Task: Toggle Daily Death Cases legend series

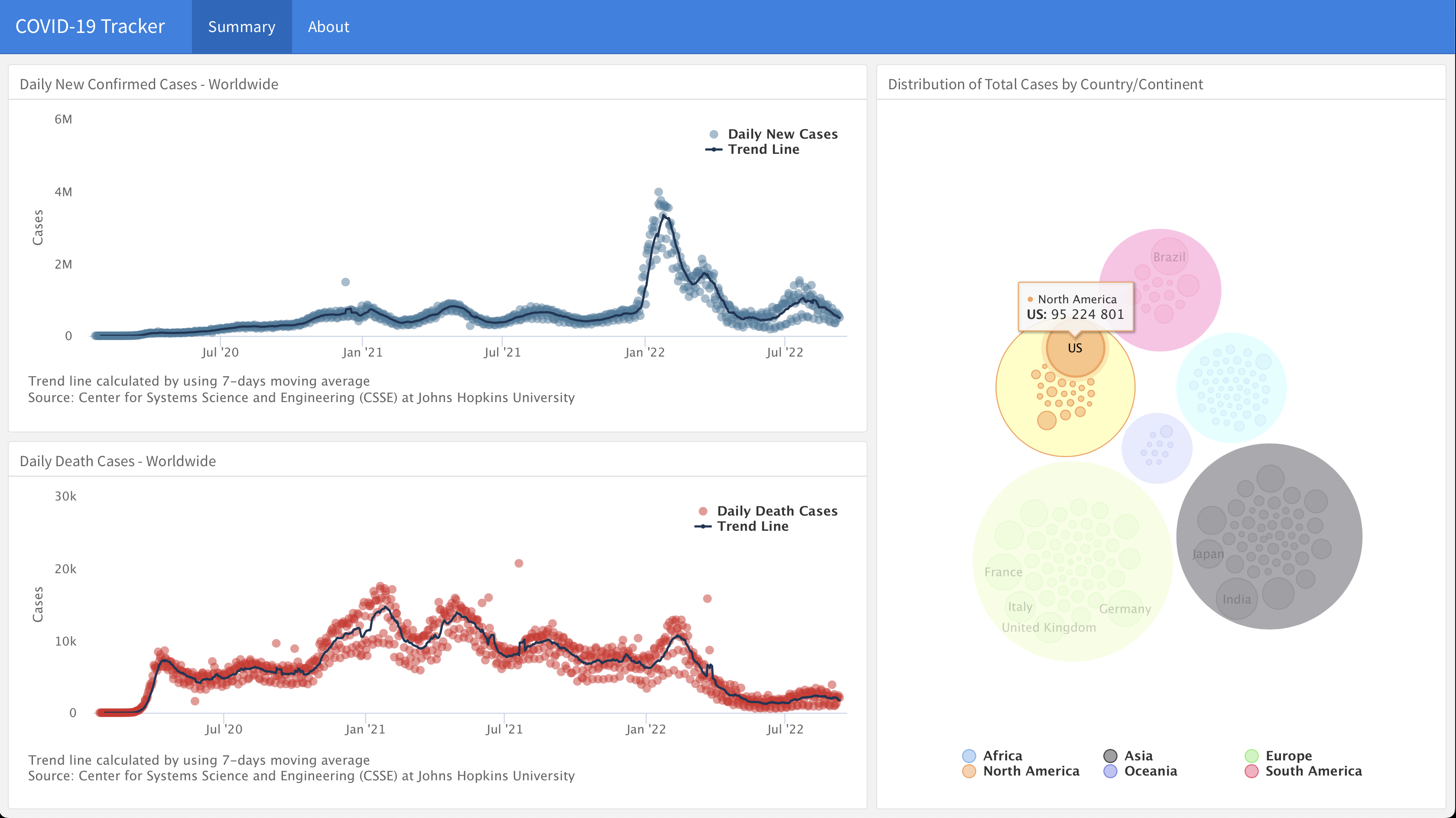Action: (776, 511)
